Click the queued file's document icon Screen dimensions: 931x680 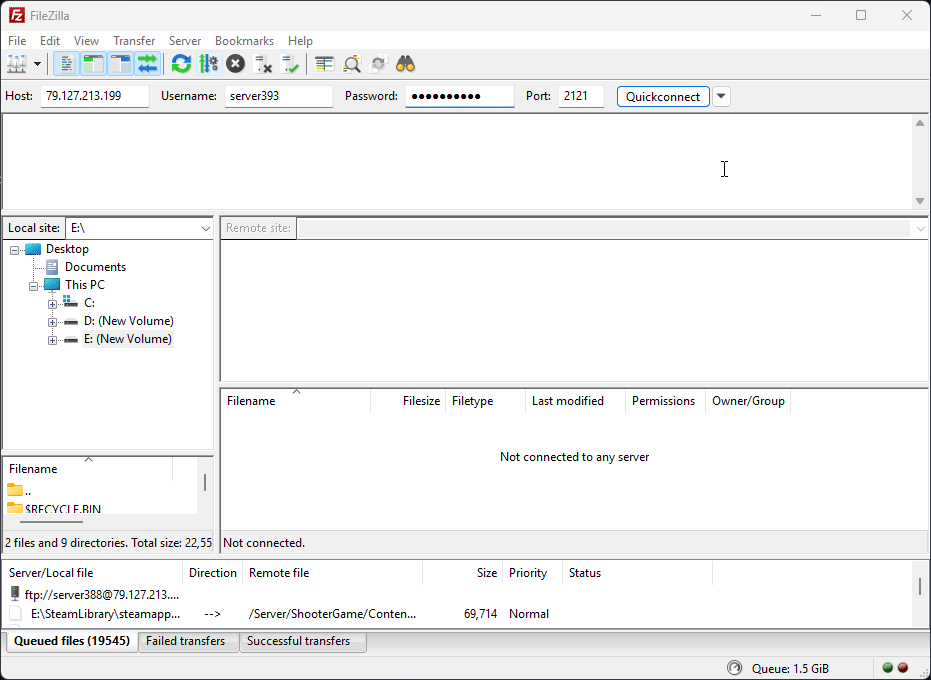pos(17,613)
